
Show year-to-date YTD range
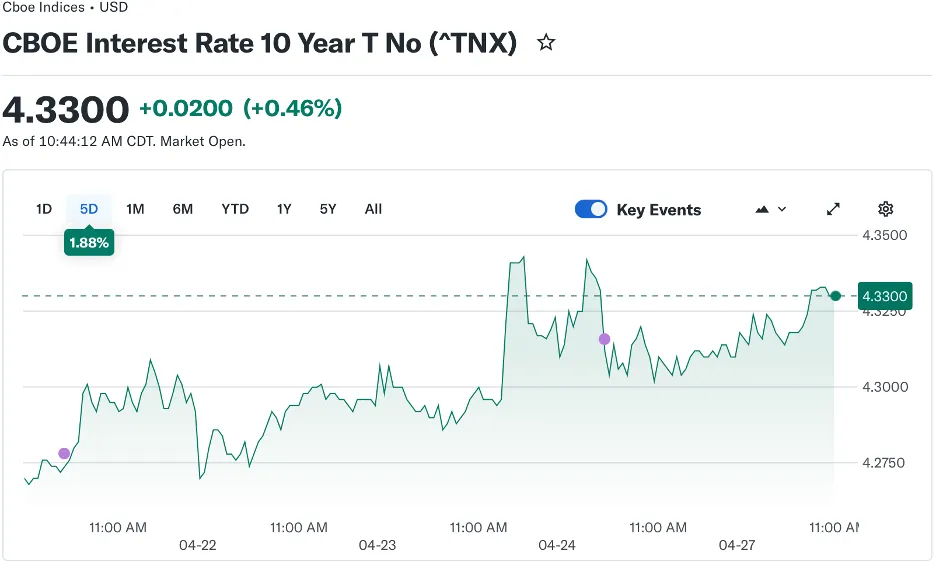pyautogui.click(x=235, y=209)
